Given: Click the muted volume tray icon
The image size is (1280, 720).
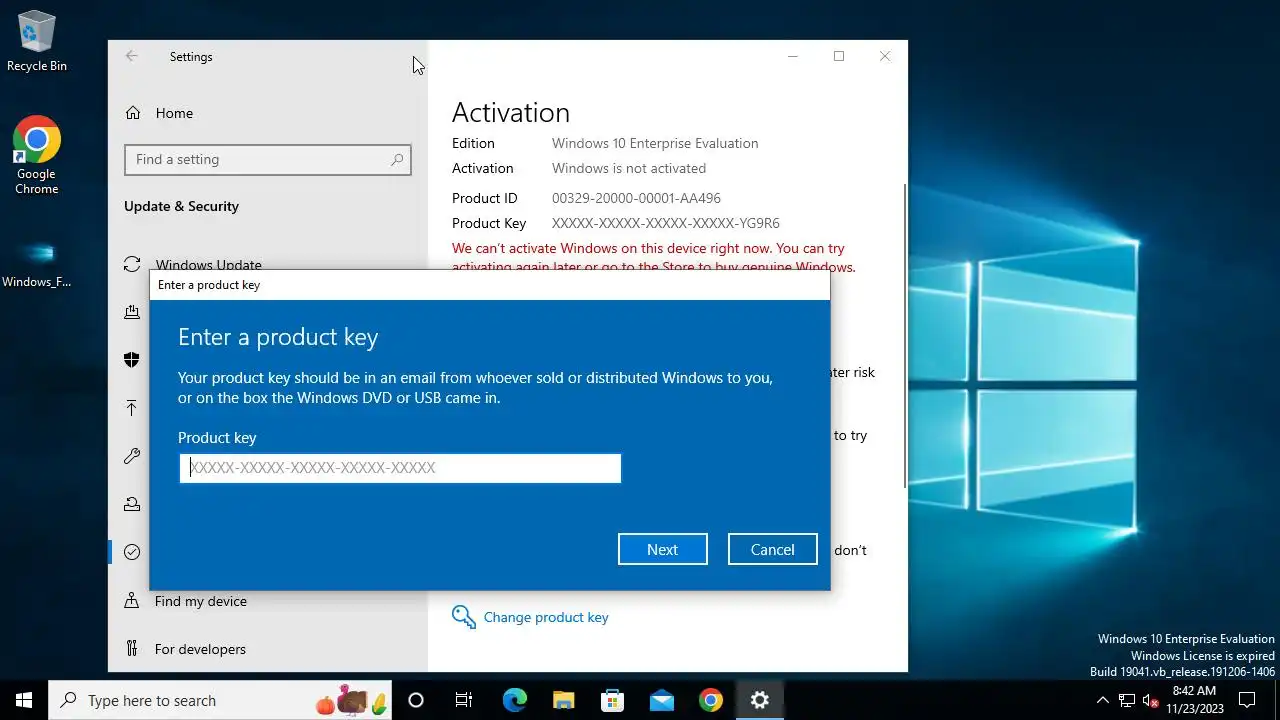Looking at the screenshot, I should tap(1151, 700).
